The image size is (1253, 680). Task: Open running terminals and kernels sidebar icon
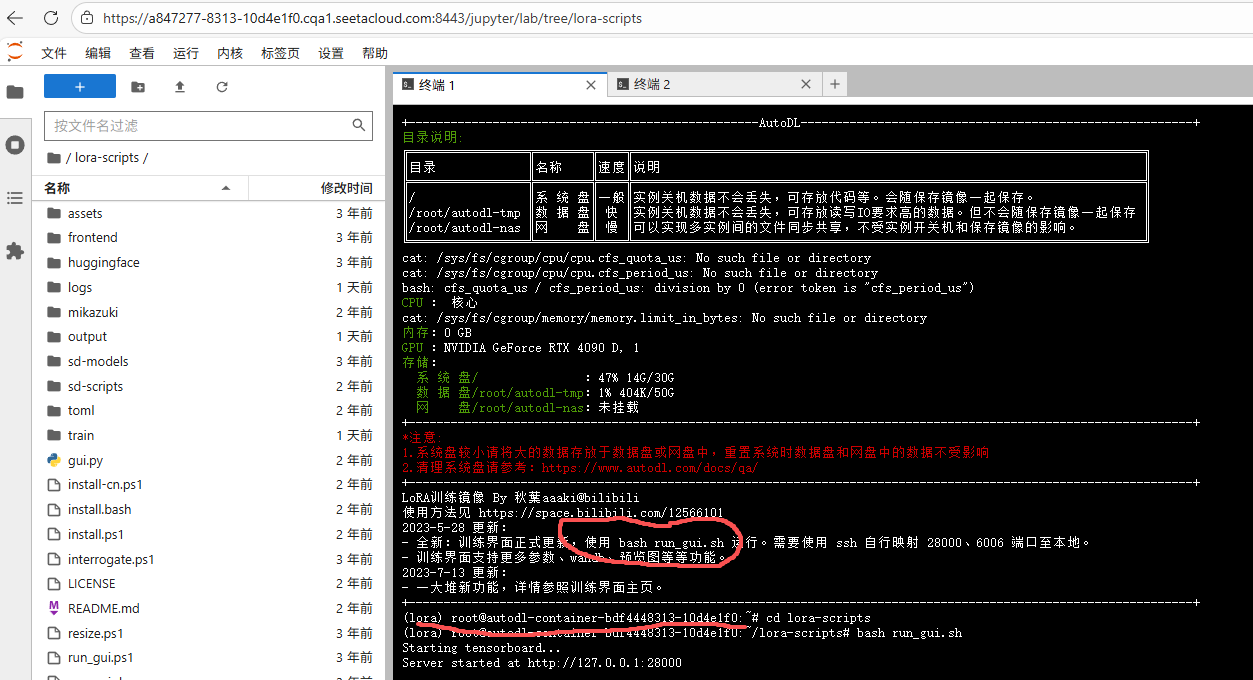coord(15,145)
